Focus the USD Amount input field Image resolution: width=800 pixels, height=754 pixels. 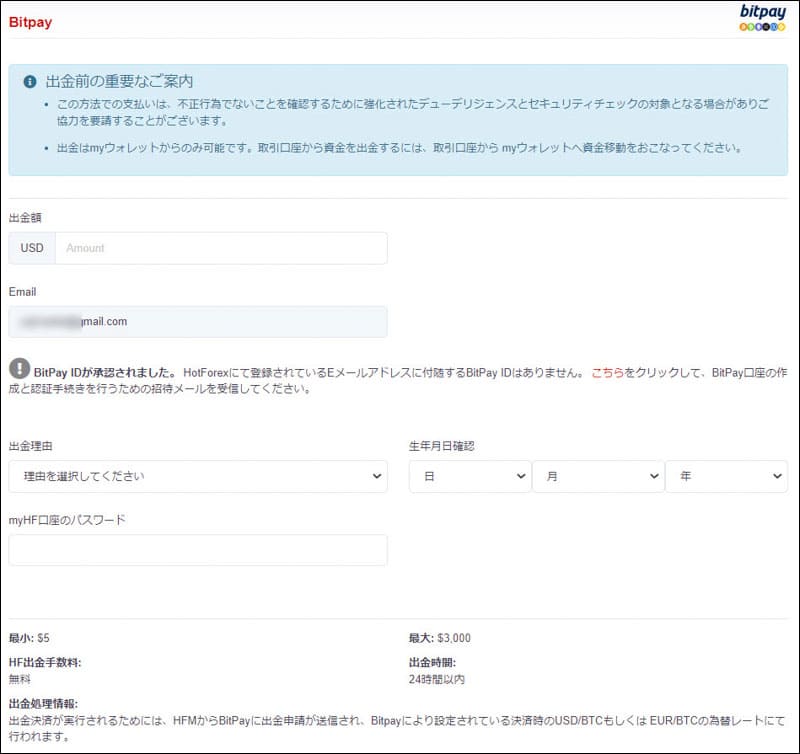(x=220, y=248)
